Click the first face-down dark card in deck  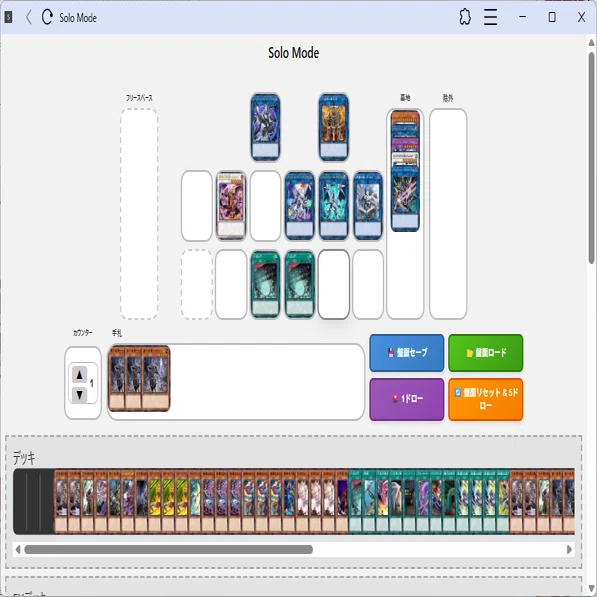[20, 501]
